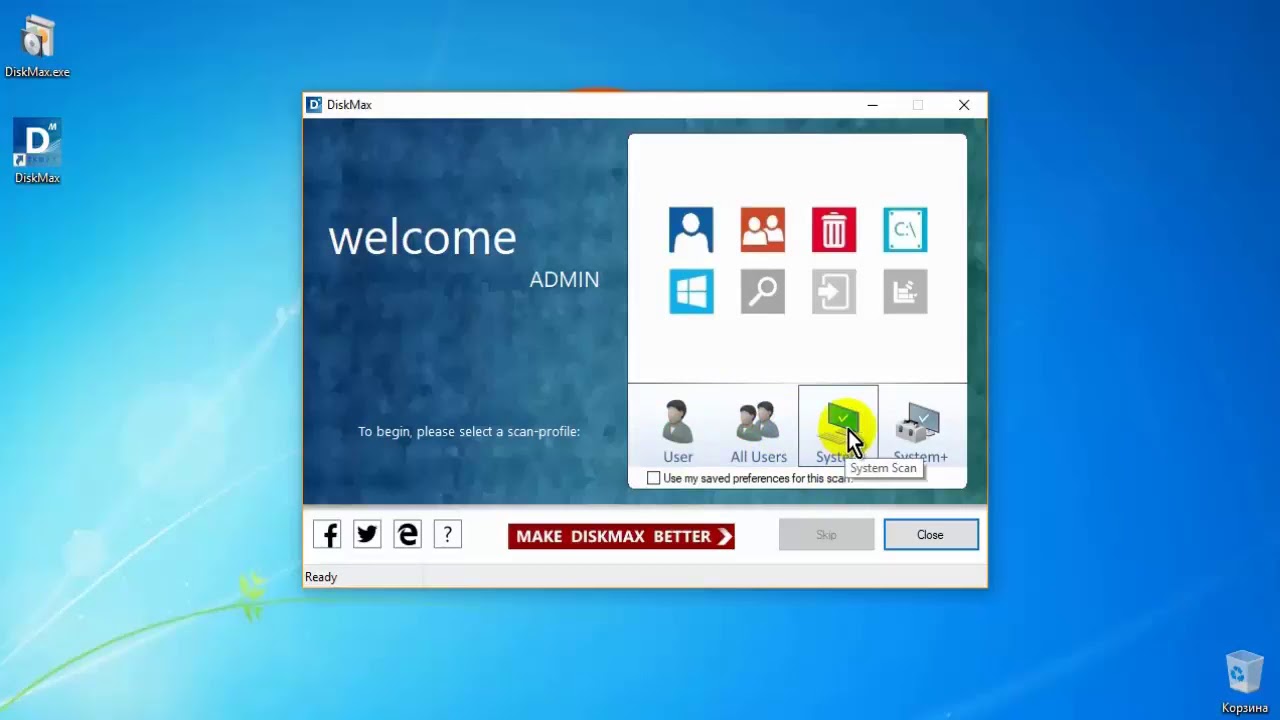Click the teal C:\ drive icon tile
The width and height of the screenshot is (1280, 720).
point(905,230)
